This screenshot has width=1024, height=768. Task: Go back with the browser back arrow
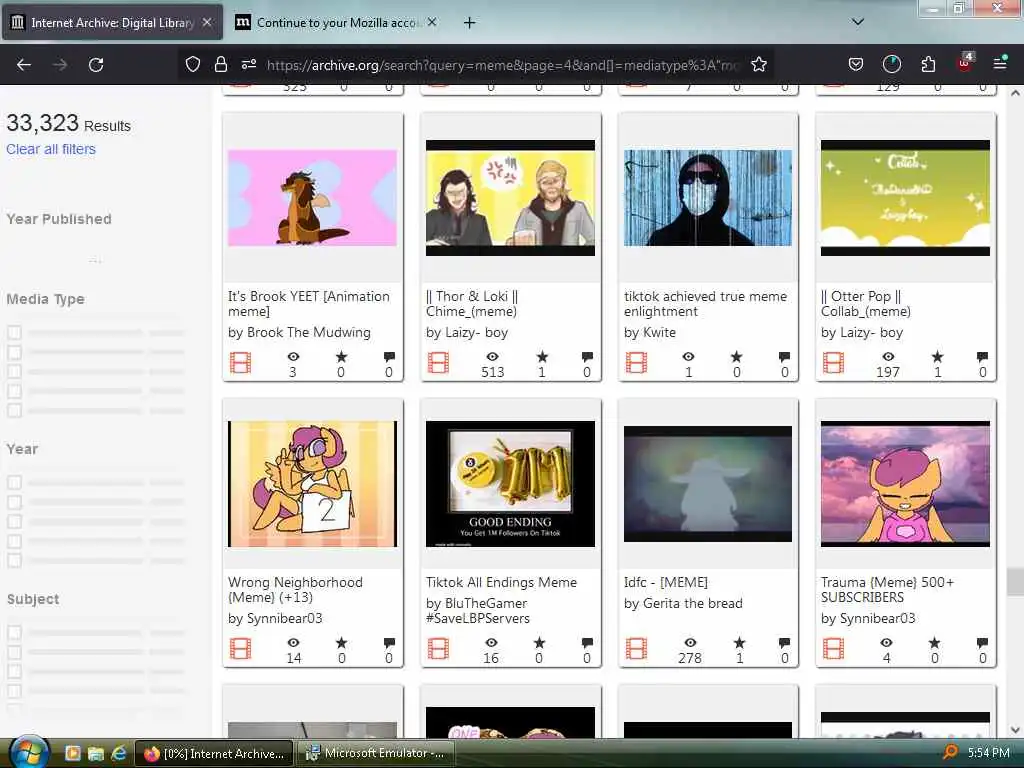(x=24, y=65)
